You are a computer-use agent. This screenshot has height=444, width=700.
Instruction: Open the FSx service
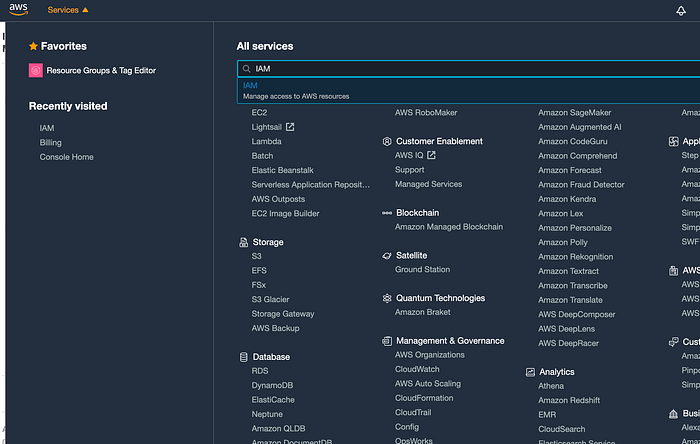click(x=258, y=285)
